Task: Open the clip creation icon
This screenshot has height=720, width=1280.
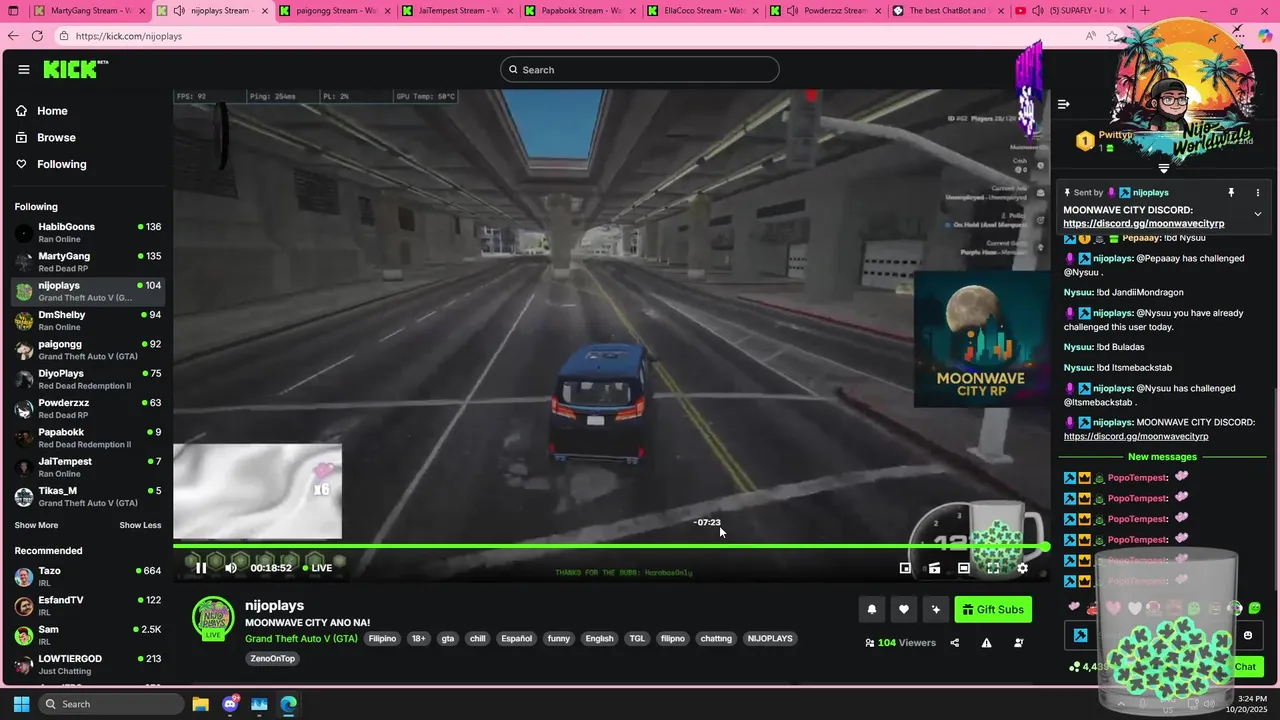Action: 934,568
